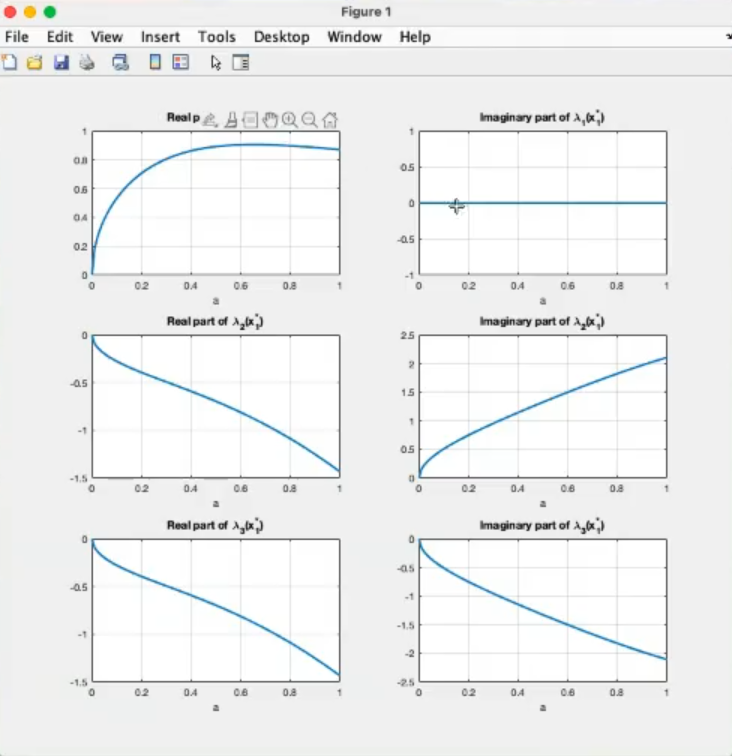Screen dimensions: 732x756
Task: Open the Property Inspector from the toolbar
Action: 240,62
